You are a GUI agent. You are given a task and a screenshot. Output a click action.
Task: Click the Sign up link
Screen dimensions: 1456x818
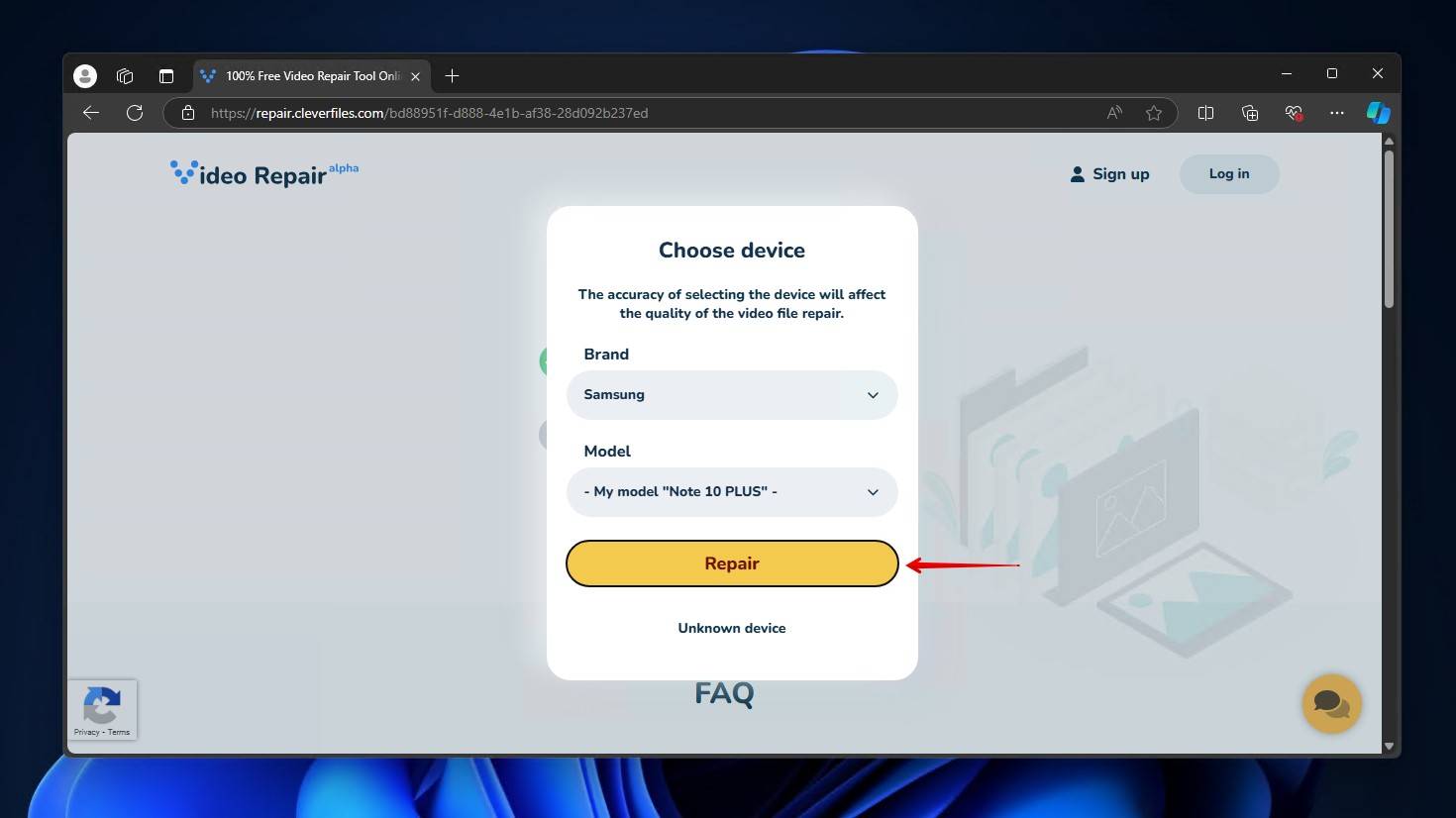1109,174
